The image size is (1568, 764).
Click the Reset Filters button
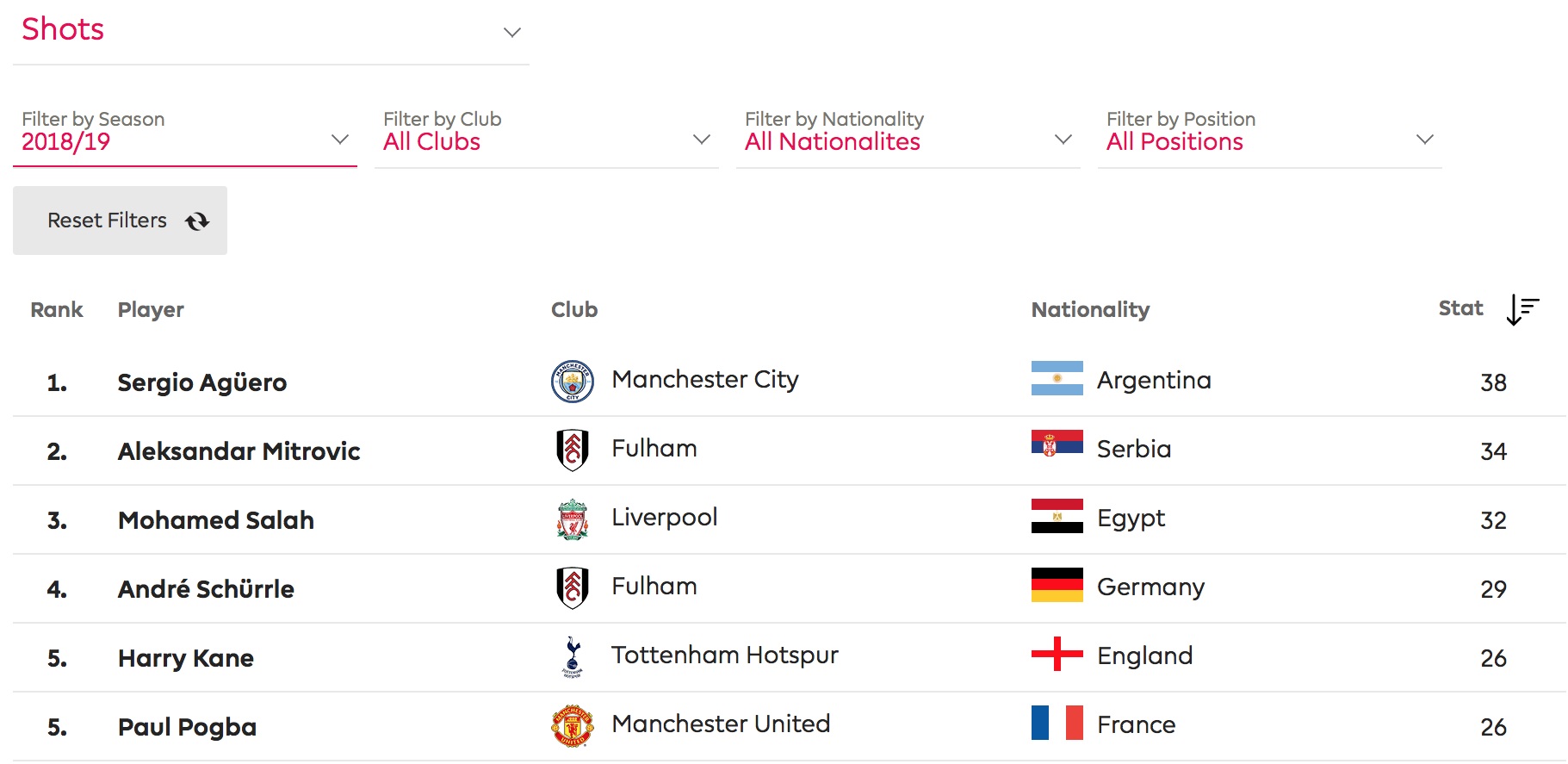120,221
